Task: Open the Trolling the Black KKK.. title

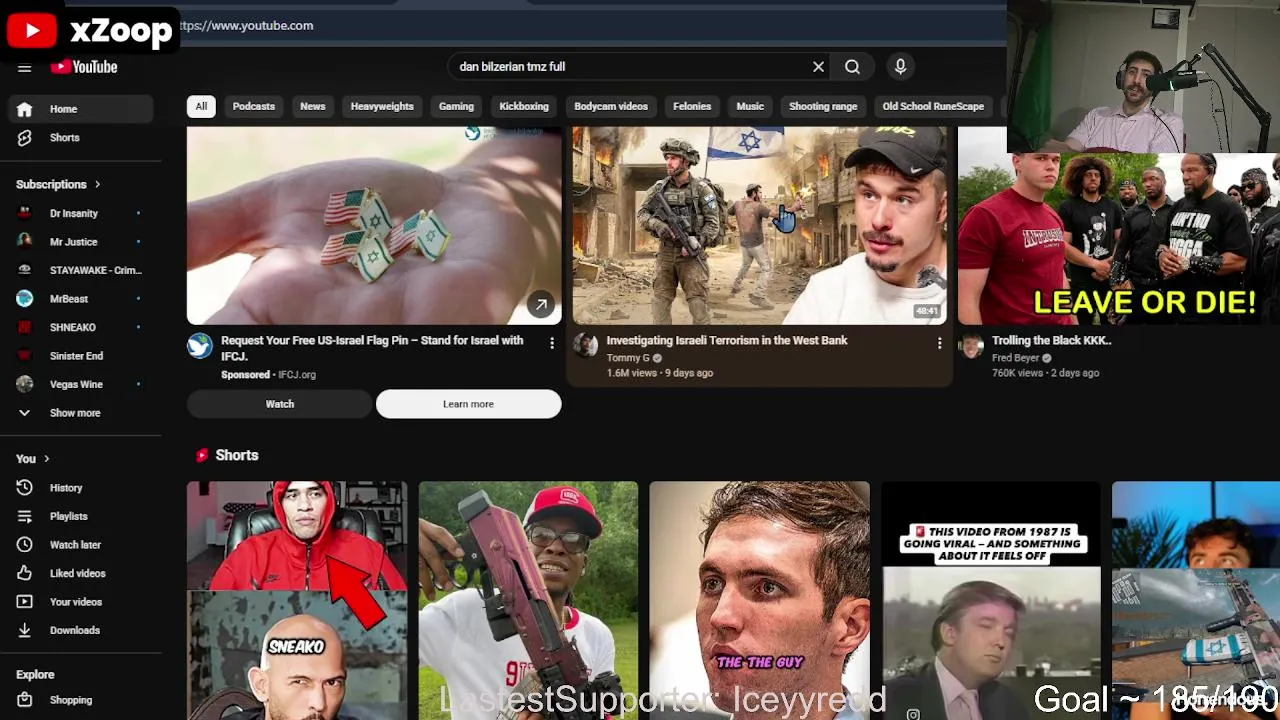Action: (1052, 341)
